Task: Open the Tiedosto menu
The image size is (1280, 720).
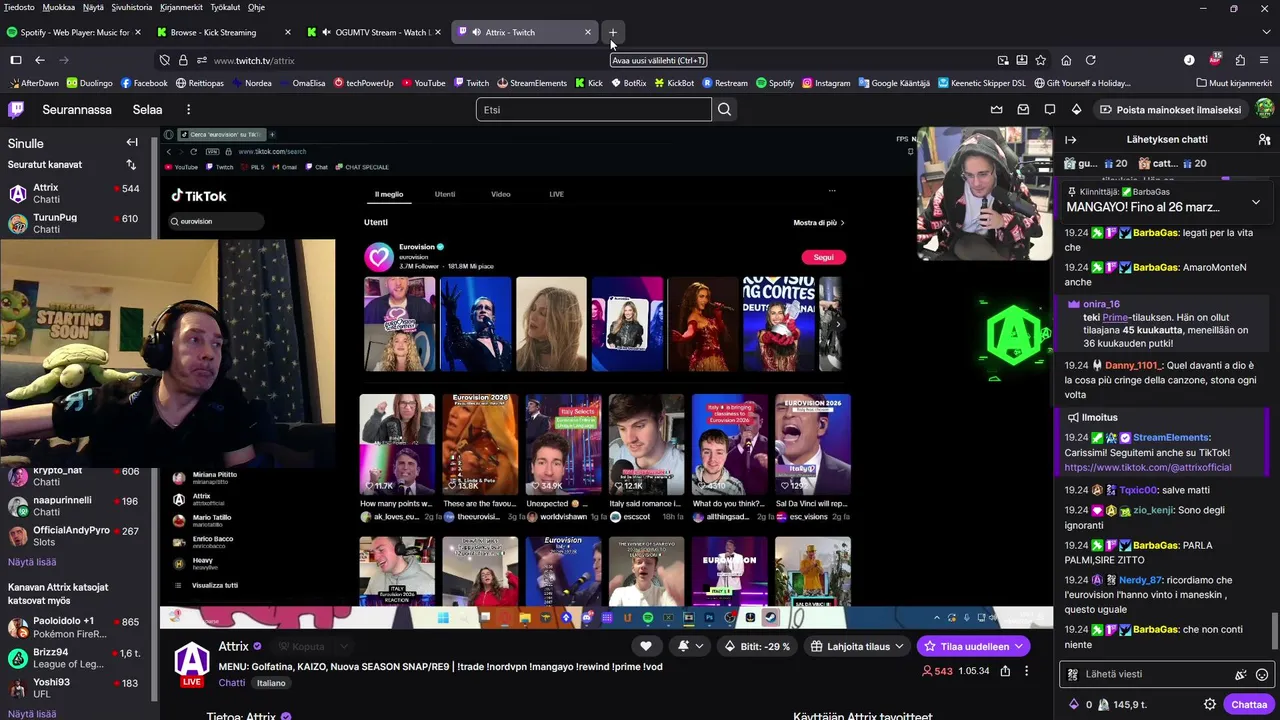Action: pos(19,7)
